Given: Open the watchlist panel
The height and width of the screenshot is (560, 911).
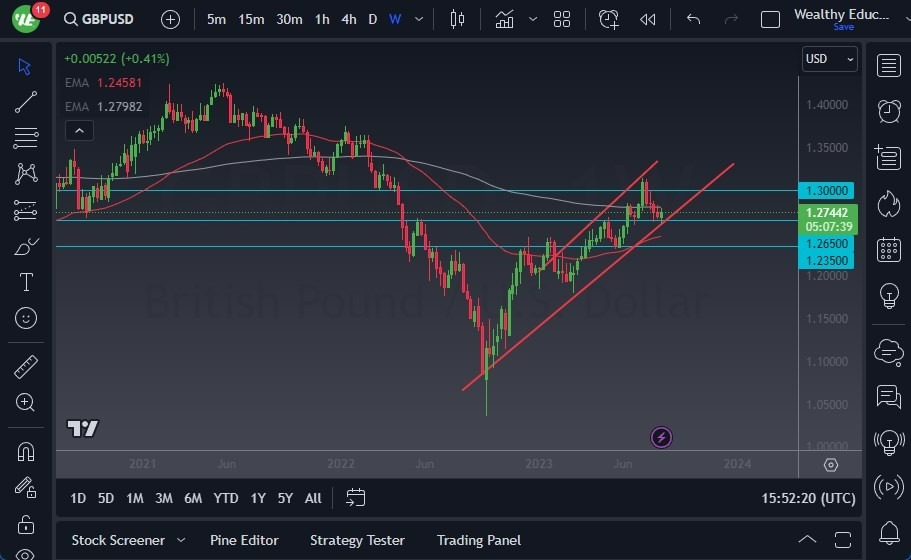Looking at the screenshot, I should pos(889,65).
